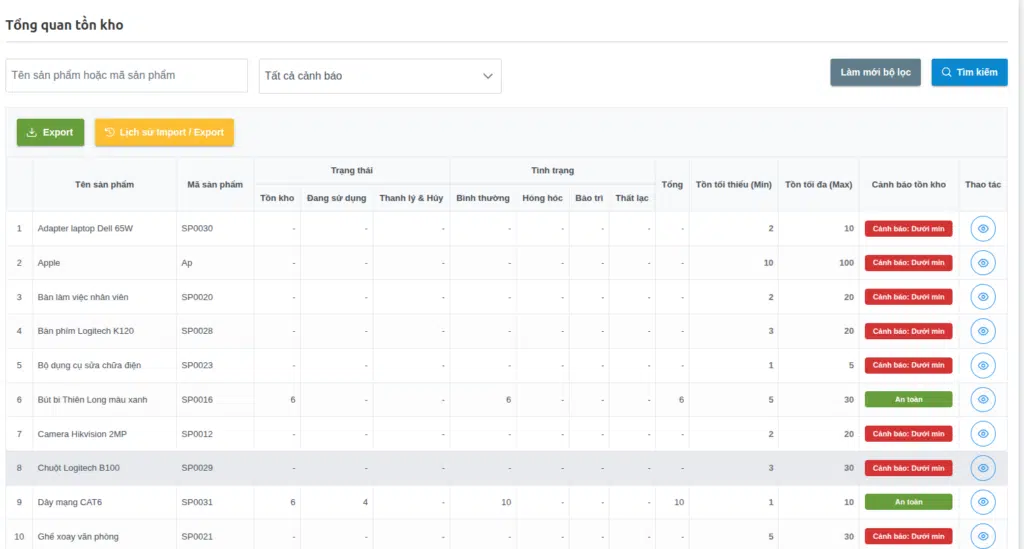1024x549 pixels.
Task: Click the Tên sản phẩm column header
Action: pyautogui.click(x=104, y=185)
